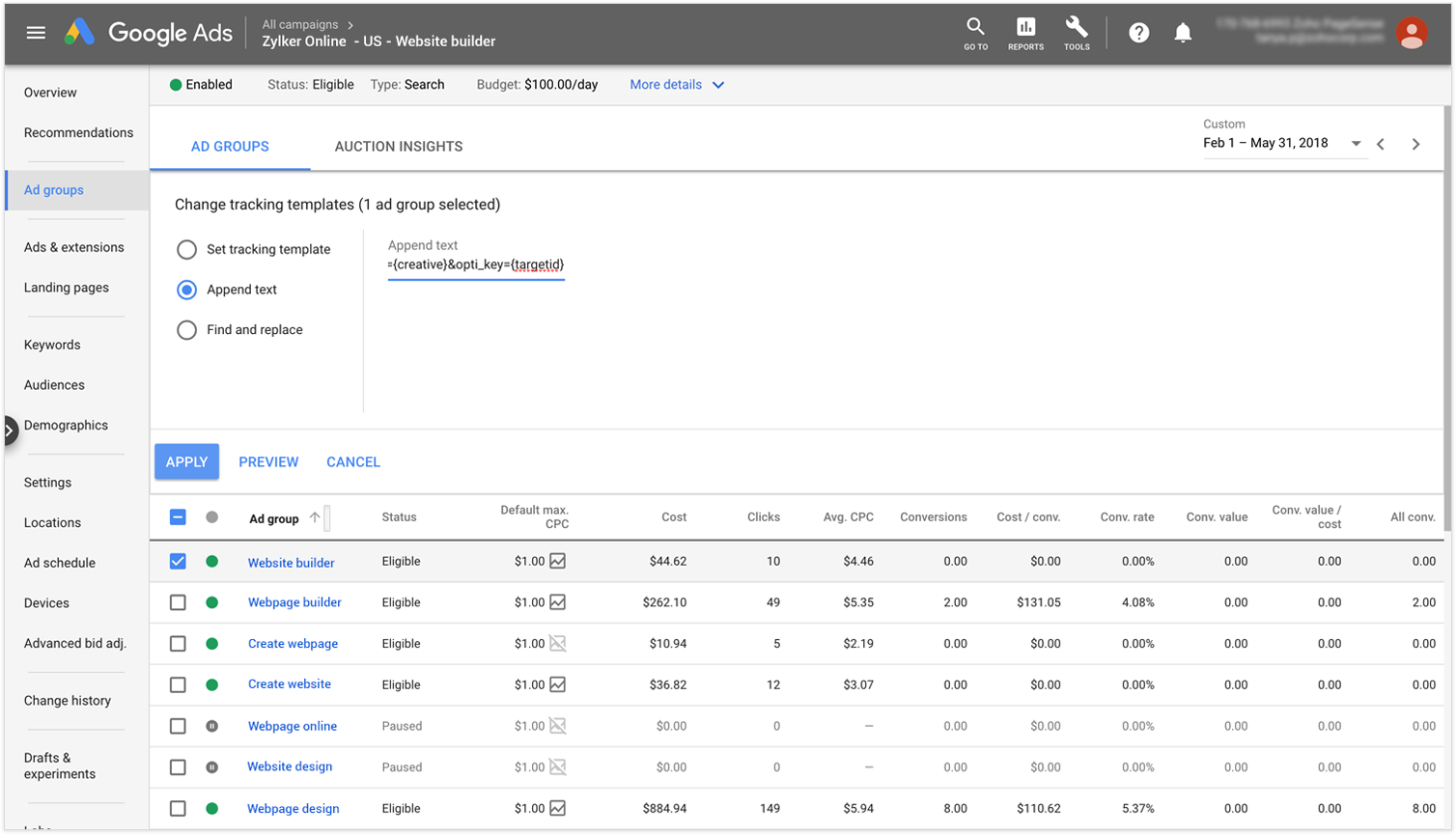Toggle the select-all ad groups checkbox
1456x835 pixels.
[178, 517]
